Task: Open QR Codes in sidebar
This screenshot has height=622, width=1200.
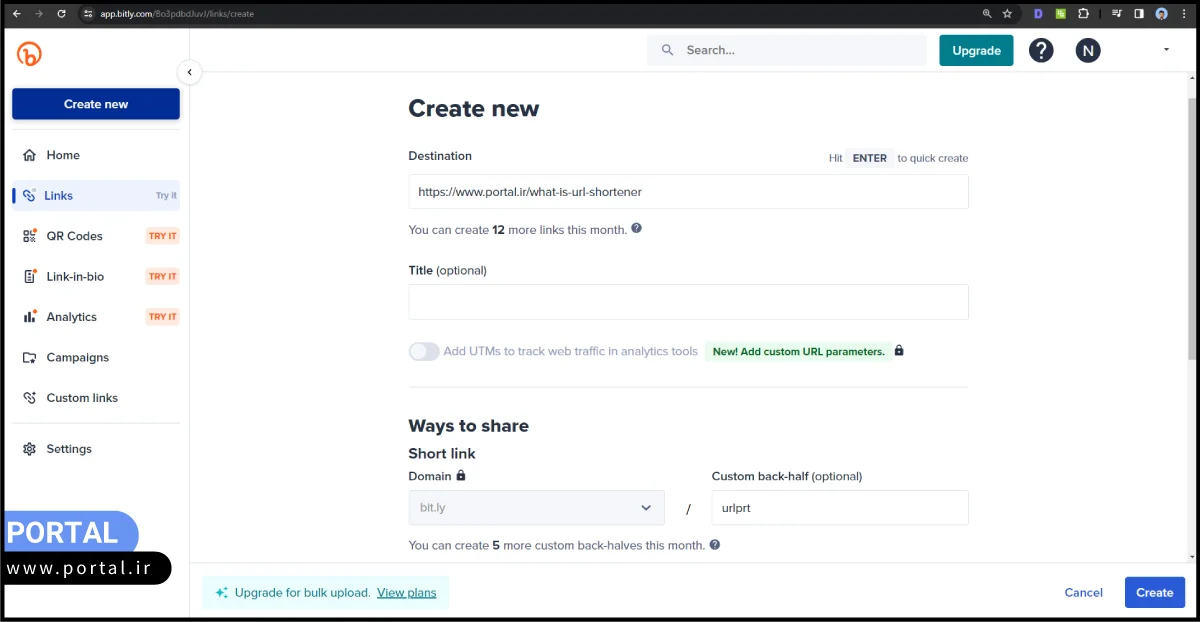Action: pyautogui.click(x=74, y=236)
